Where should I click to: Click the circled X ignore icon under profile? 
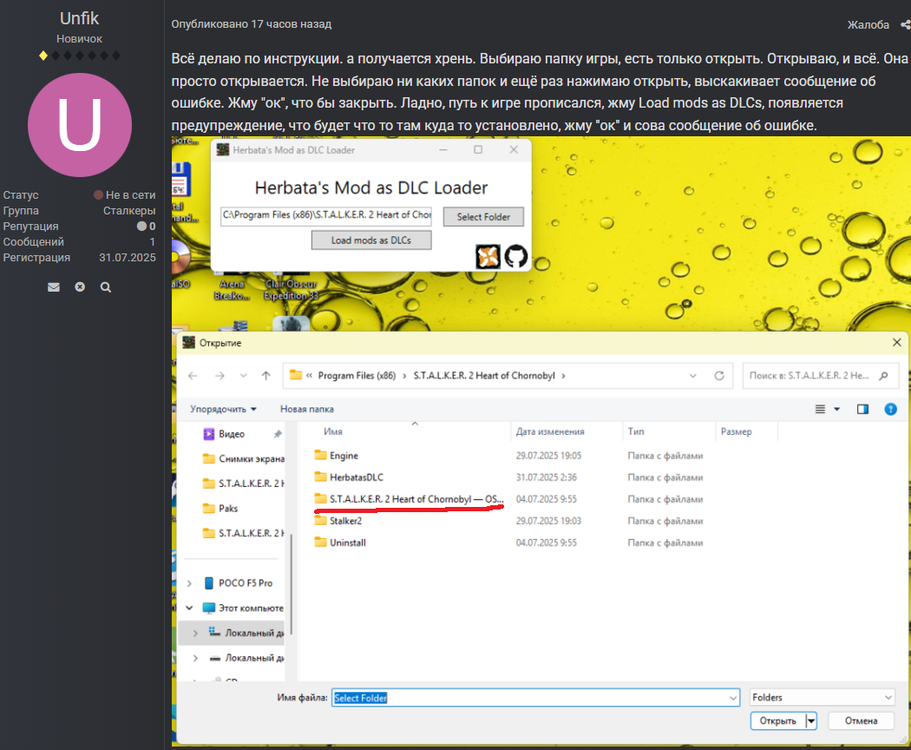pos(80,287)
